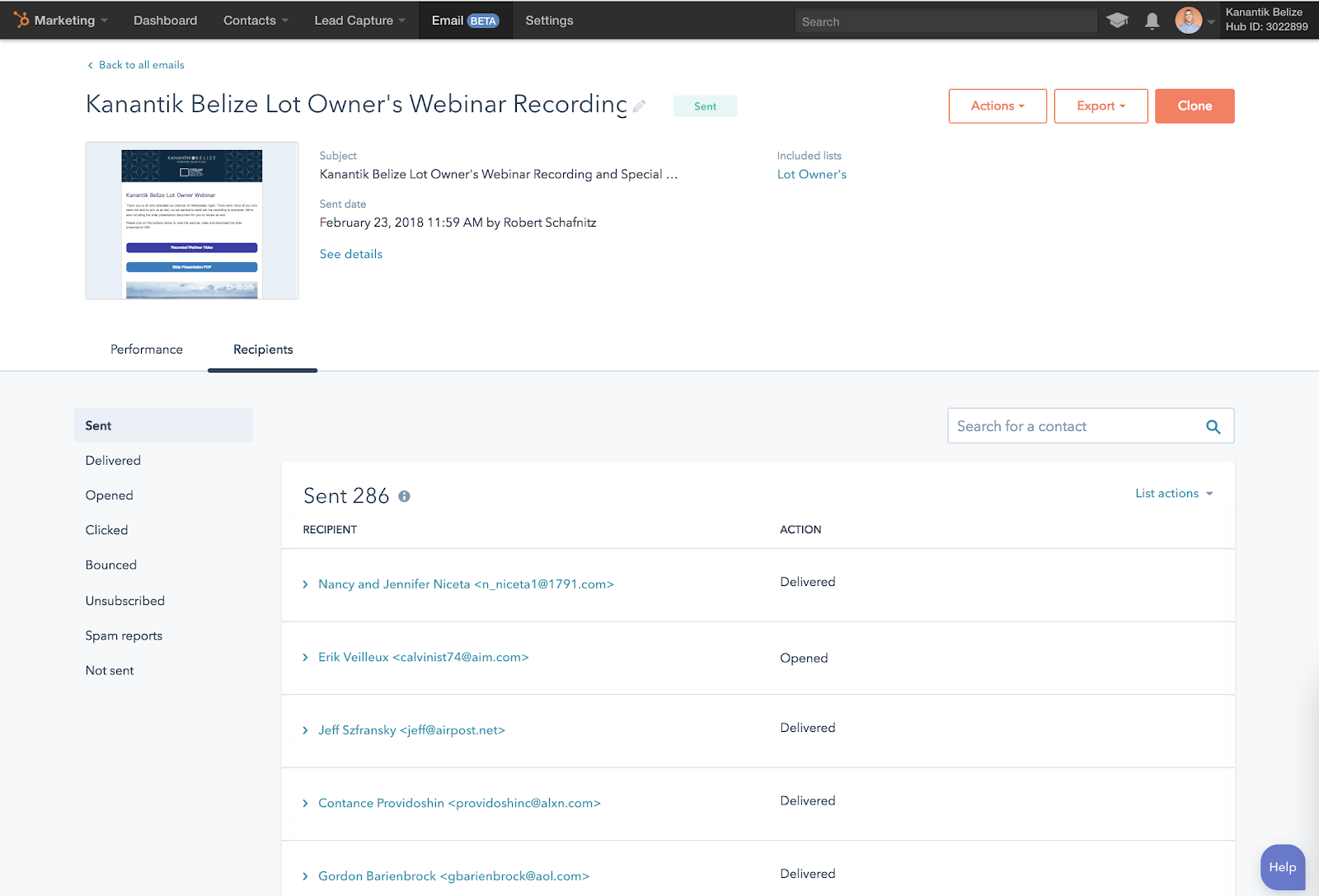
Task: Open the Lead Capture dropdown menu
Action: click(359, 21)
